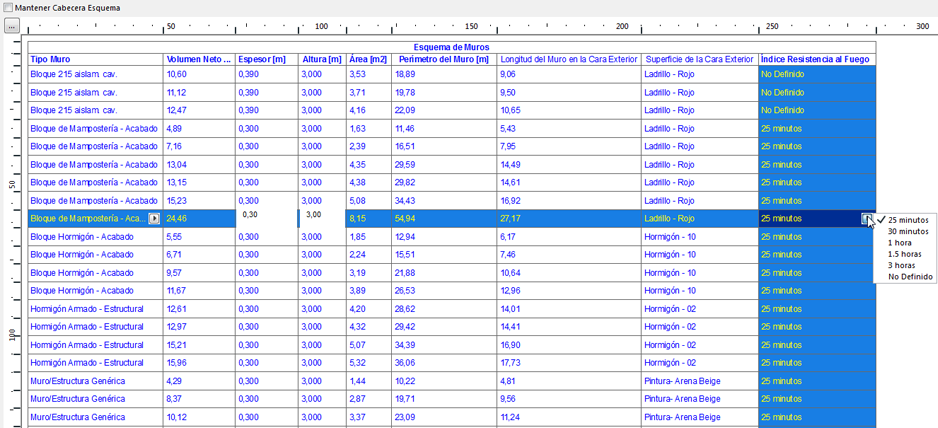This screenshot has width=938, height=428.
Task: Select the checked 25 minutos option
Action: 907,220
